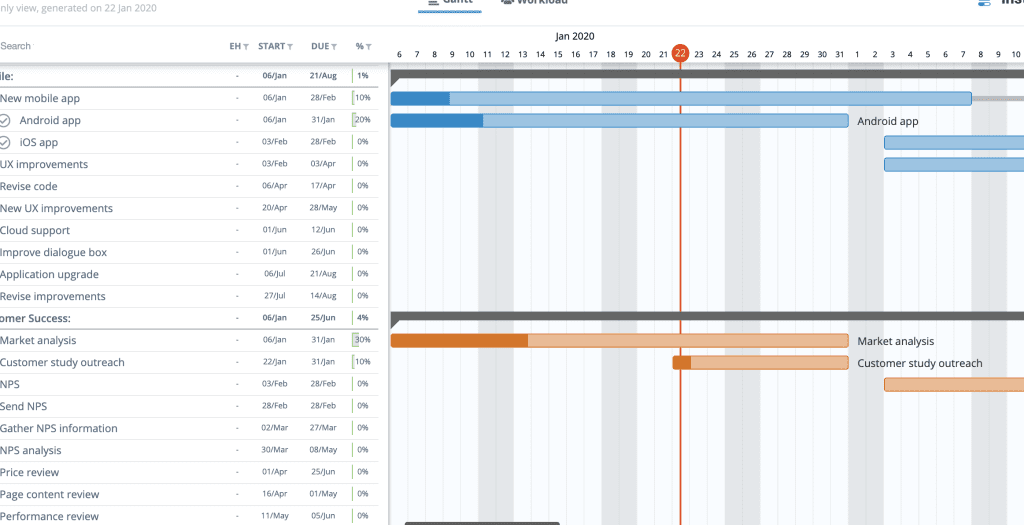The width and height of the screenshot is (1024, 525).
Task: Switch to the Gantt tab
Action: coord(449,3)
